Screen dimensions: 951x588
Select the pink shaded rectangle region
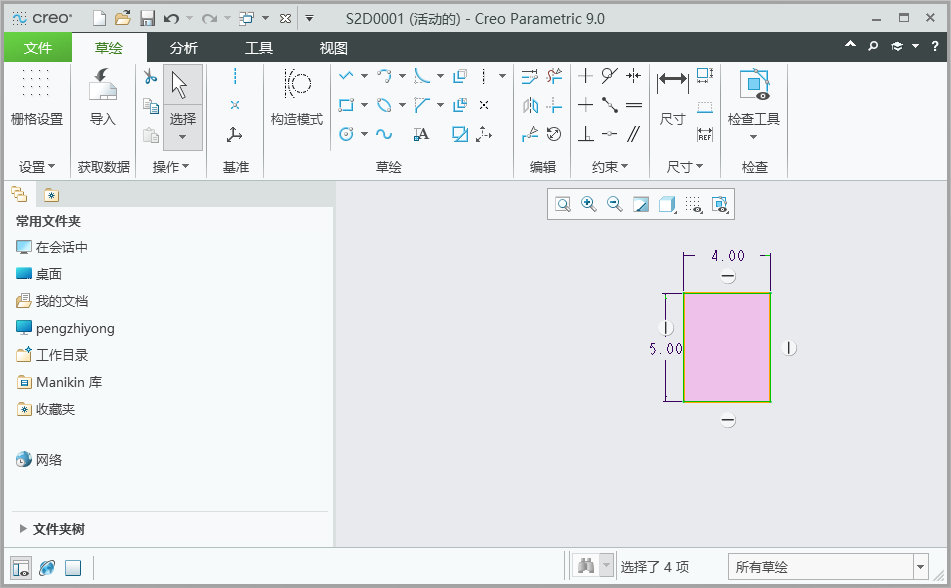point(727,347)
